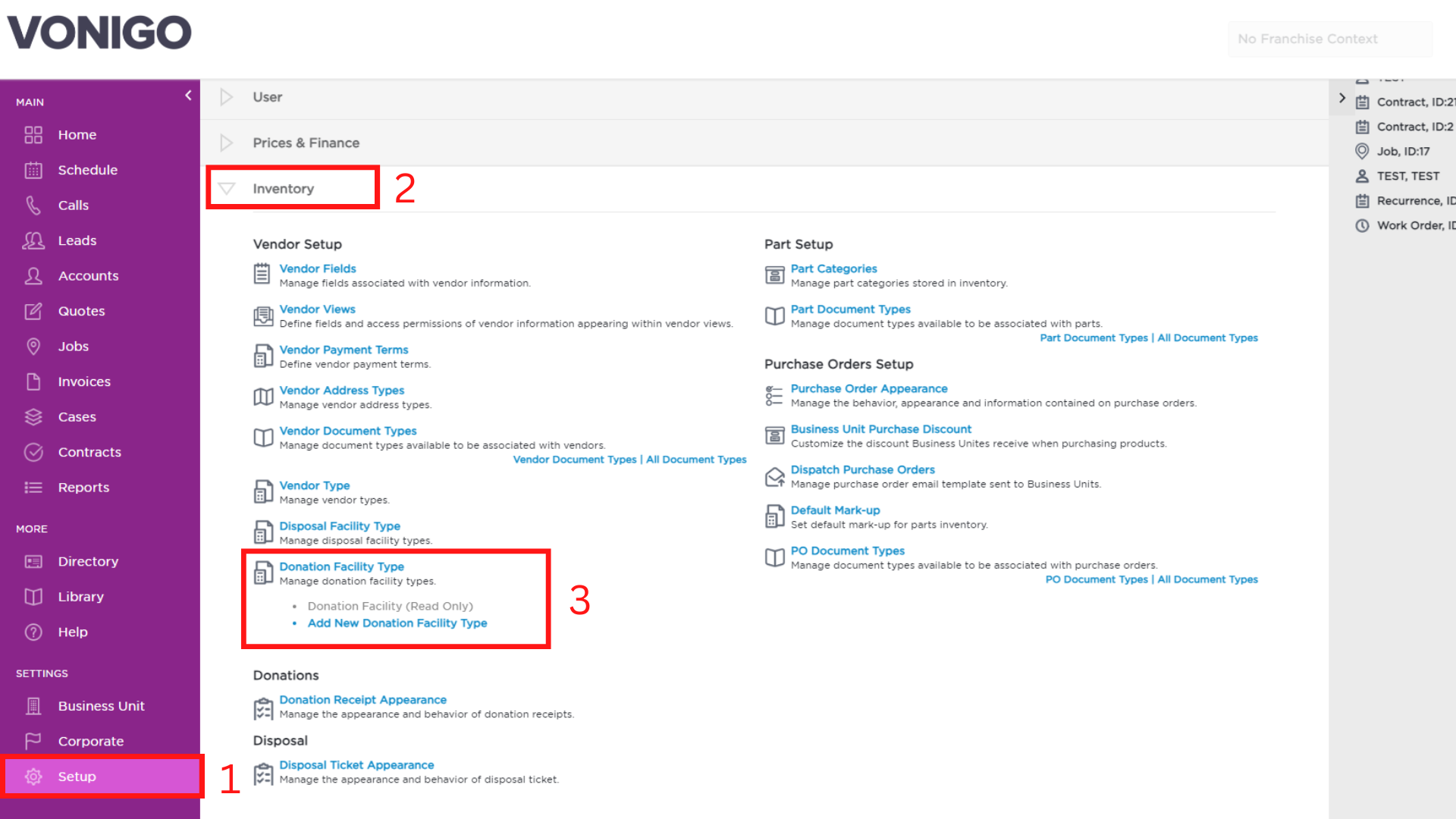
Task: Select the Leads people icon
Action: 33,240
